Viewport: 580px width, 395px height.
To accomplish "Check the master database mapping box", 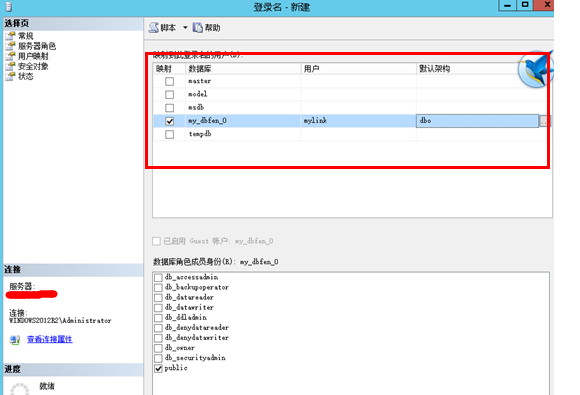I will click(x=169, y=81).
